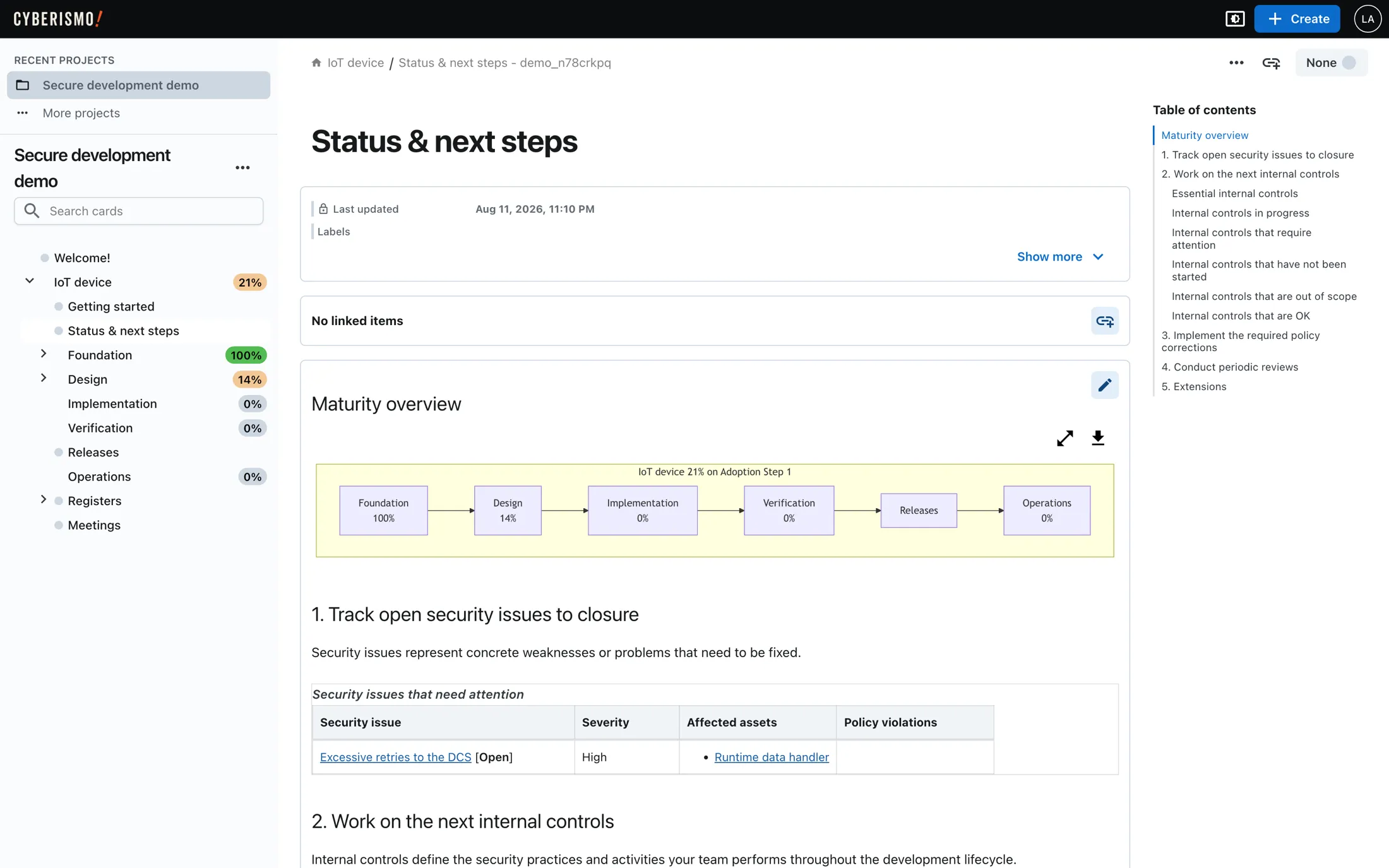Screen dimensions: 1389x868
Task: Expand the Registers tree node
Action: click(44, 499)
